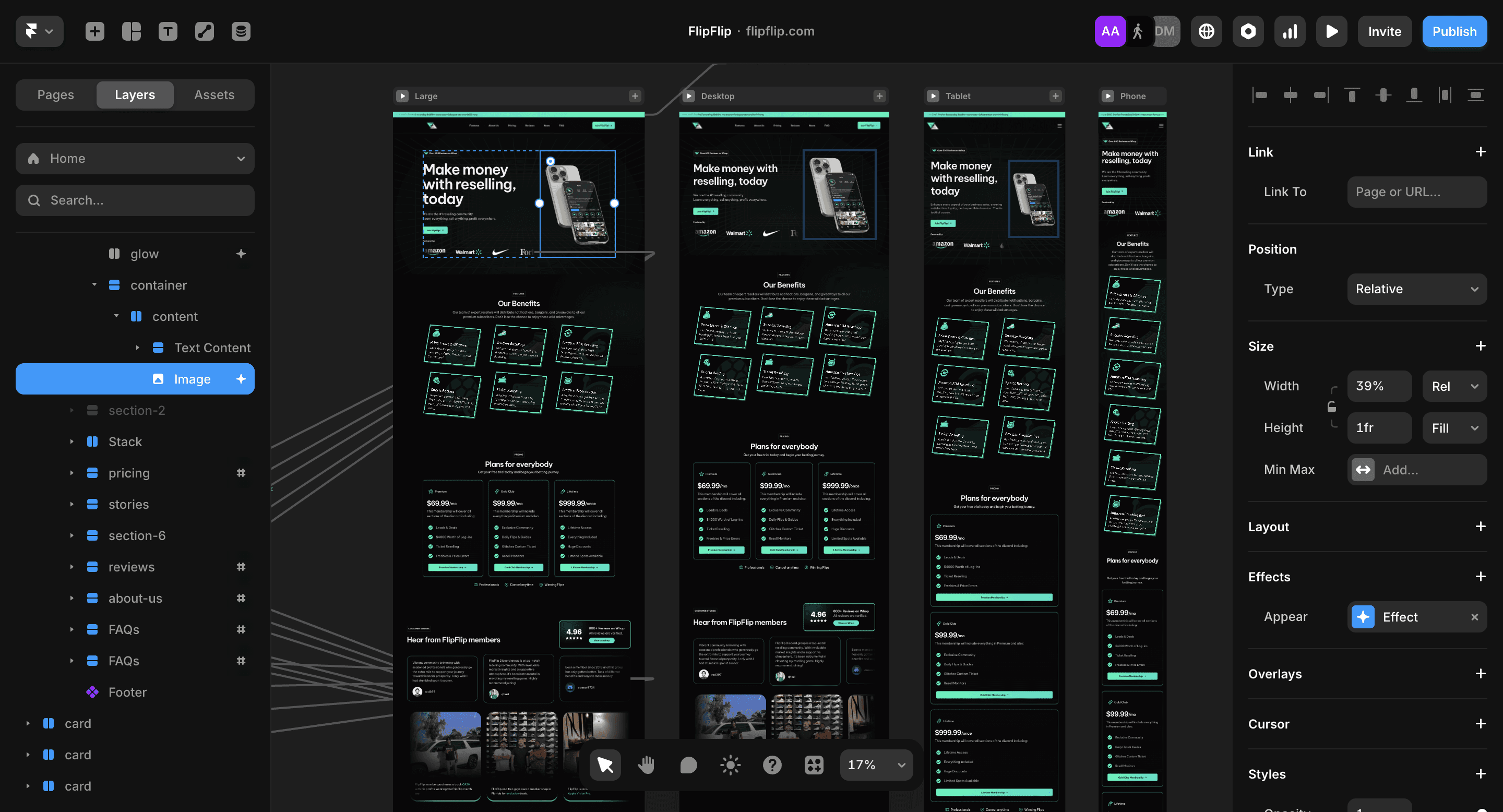This screenshot has width=1503, height=812.
Task: Open the Framer main menu logo
Action: point(39,31)
